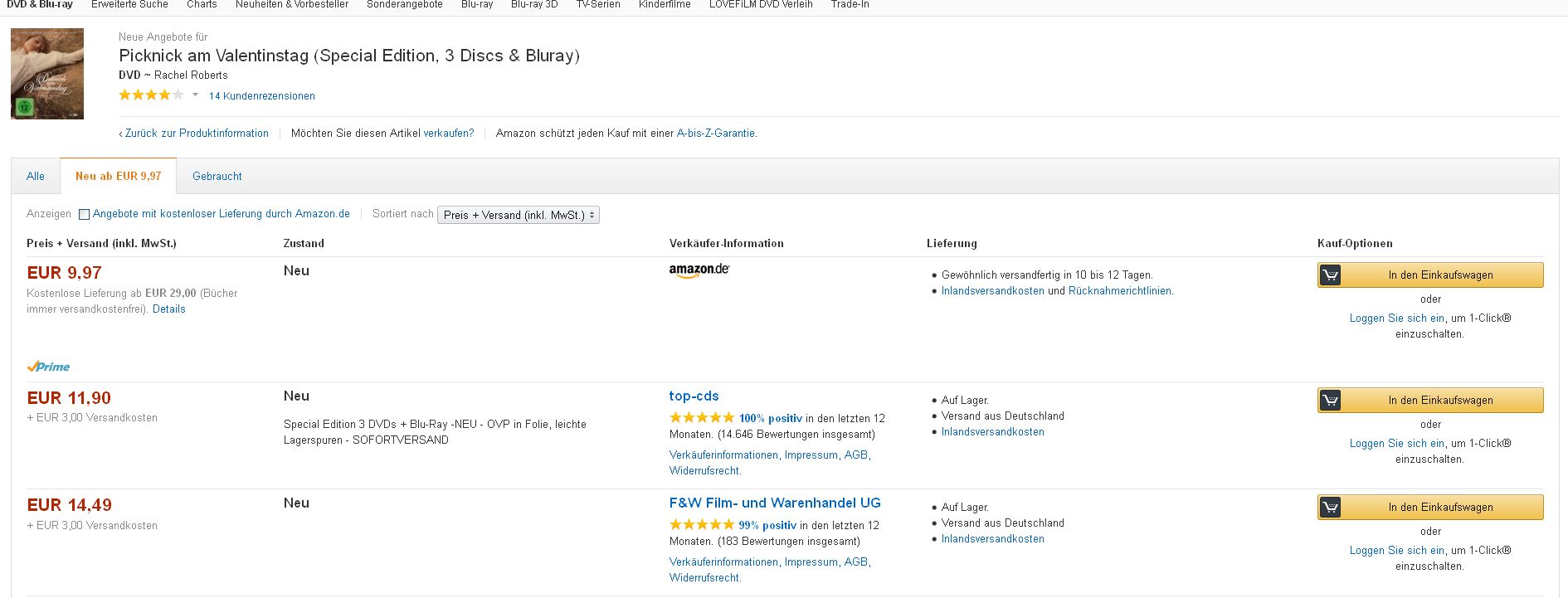Click the verkaufen? link

[449, 133]
